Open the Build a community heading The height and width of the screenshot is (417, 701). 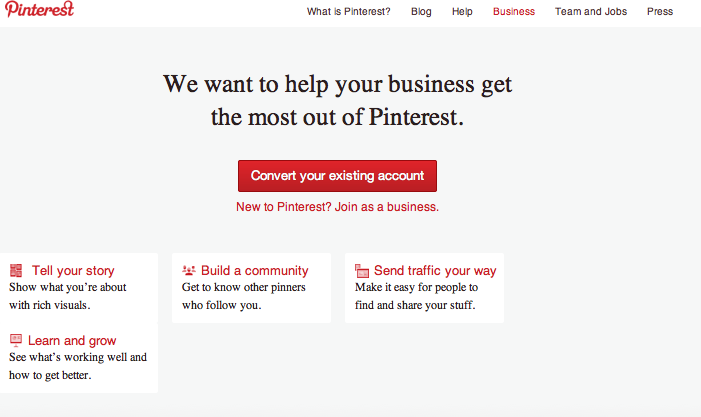[254, 270]
